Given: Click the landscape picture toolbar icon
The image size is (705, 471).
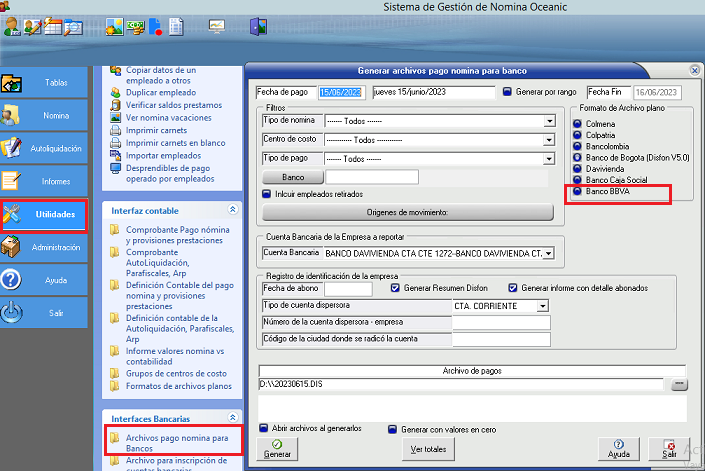Looking at the screenshot, I should coord(113,27).
